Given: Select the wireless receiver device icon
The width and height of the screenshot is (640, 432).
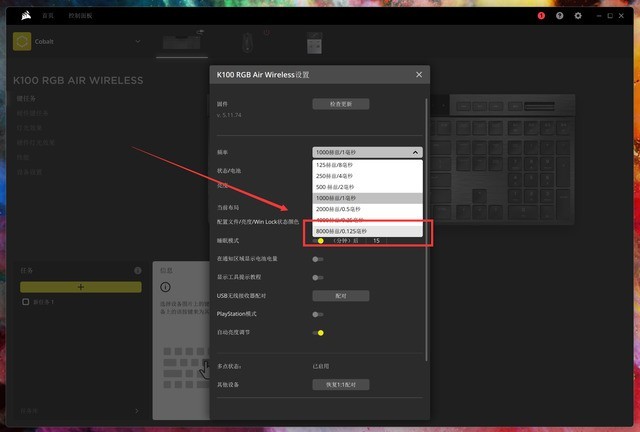Looking at the screenshot, I should click(x=314, y=43).
